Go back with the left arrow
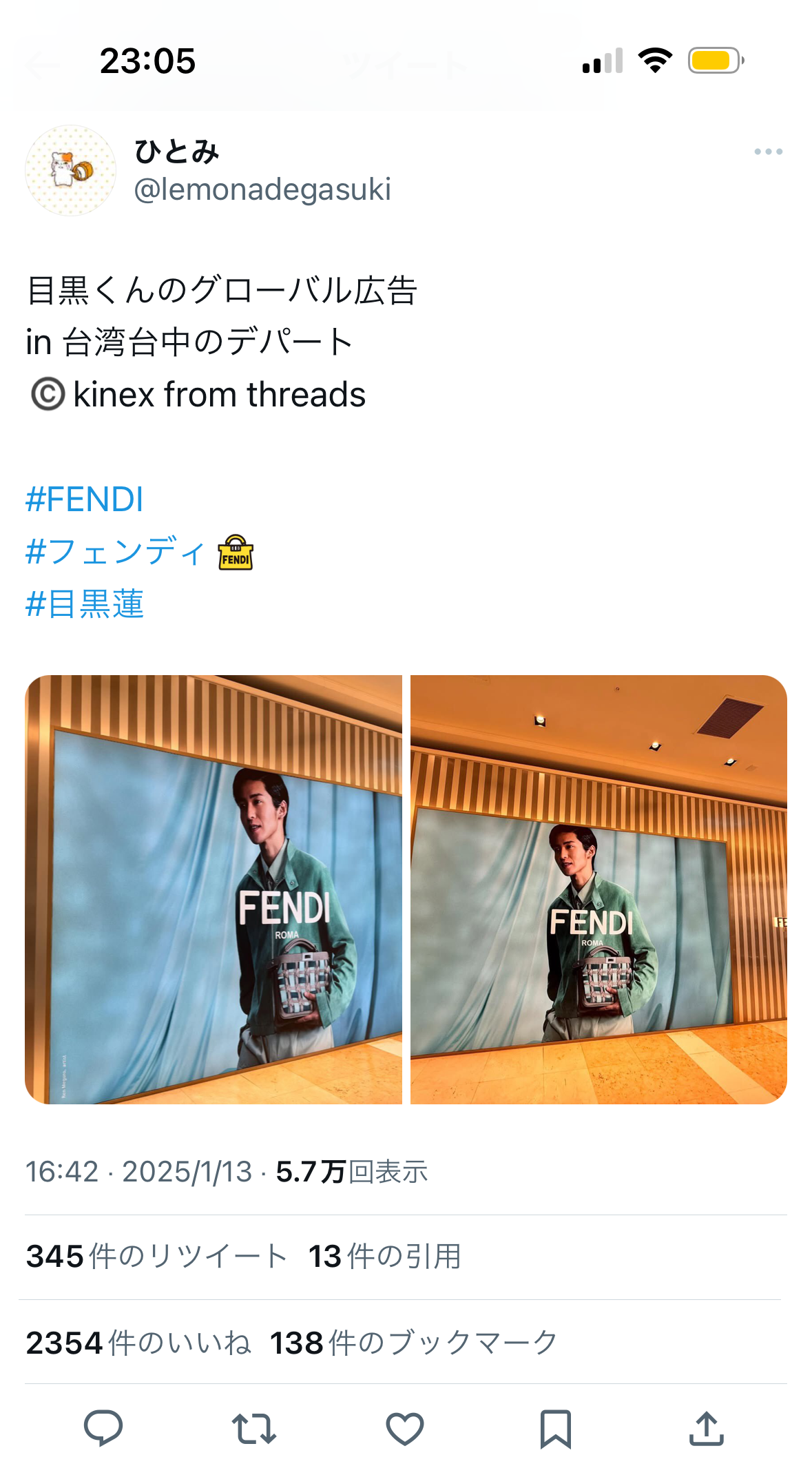Image resolution: width=812 pixels, height=1466 pixels. tap(43, 66)
